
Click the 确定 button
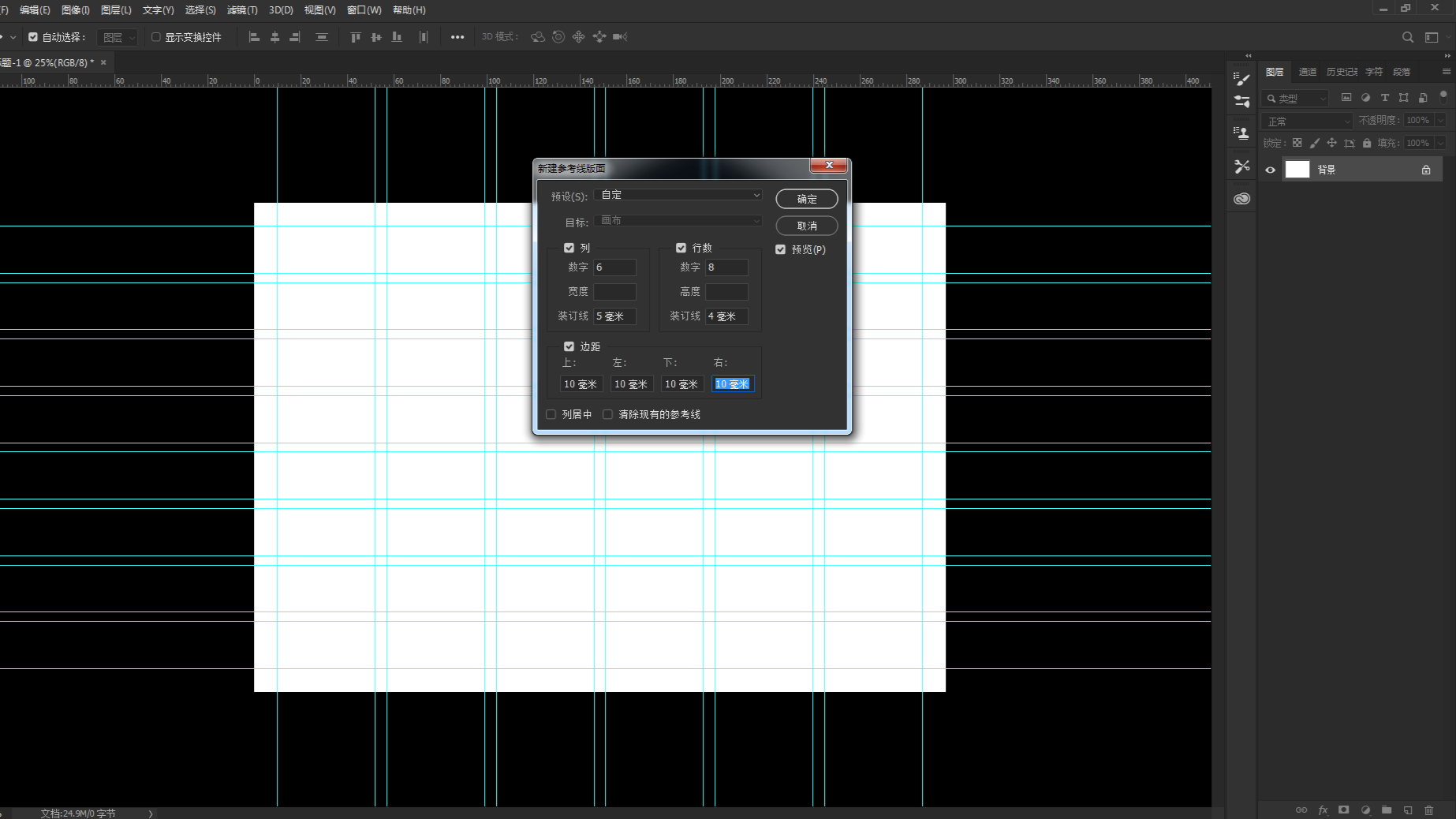coord(806,199)
